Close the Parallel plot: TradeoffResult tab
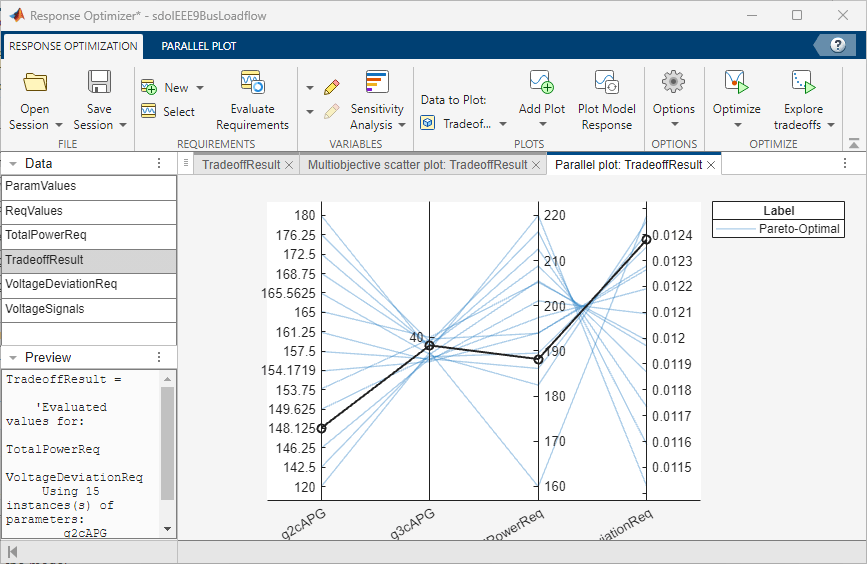Screen dimensions: 867x564 [x=712, y=165]
